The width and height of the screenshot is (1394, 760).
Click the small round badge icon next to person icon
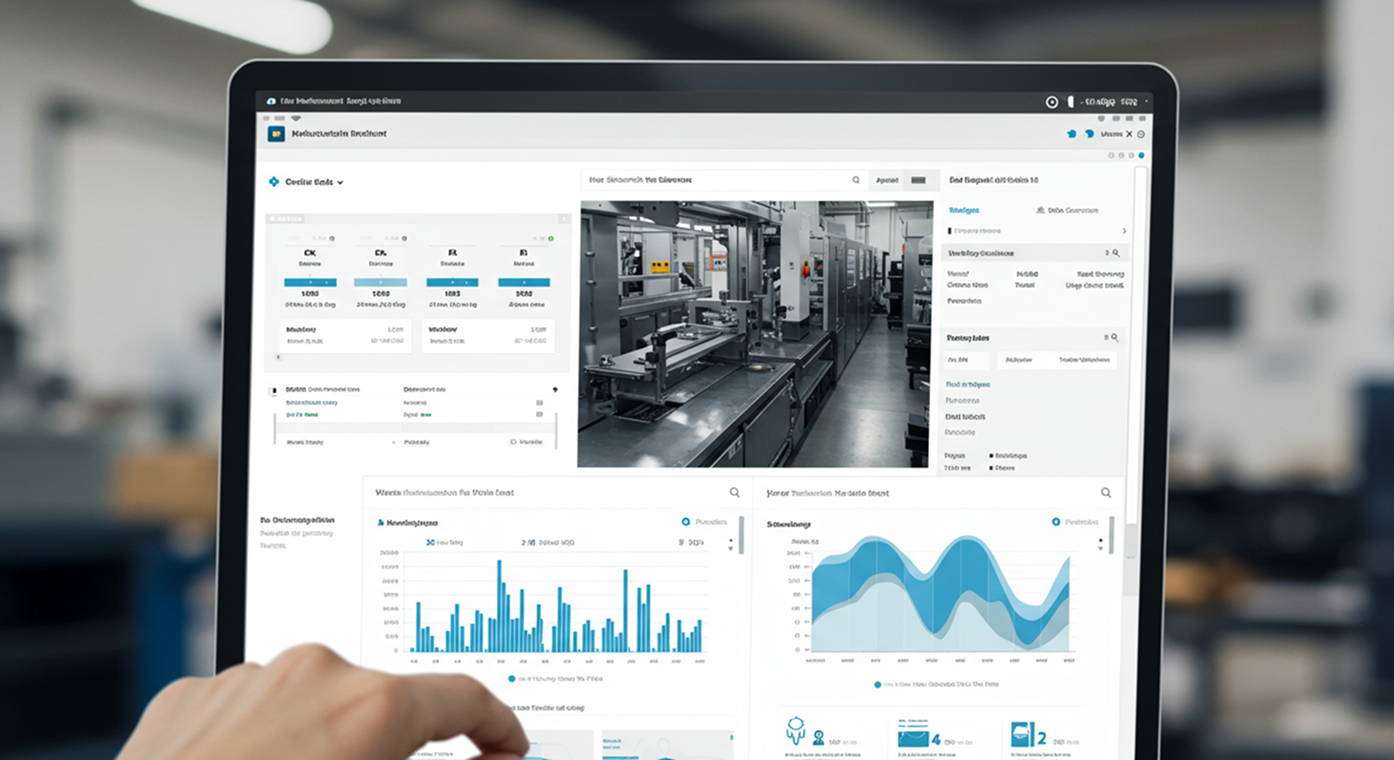(x=818, y=739)
